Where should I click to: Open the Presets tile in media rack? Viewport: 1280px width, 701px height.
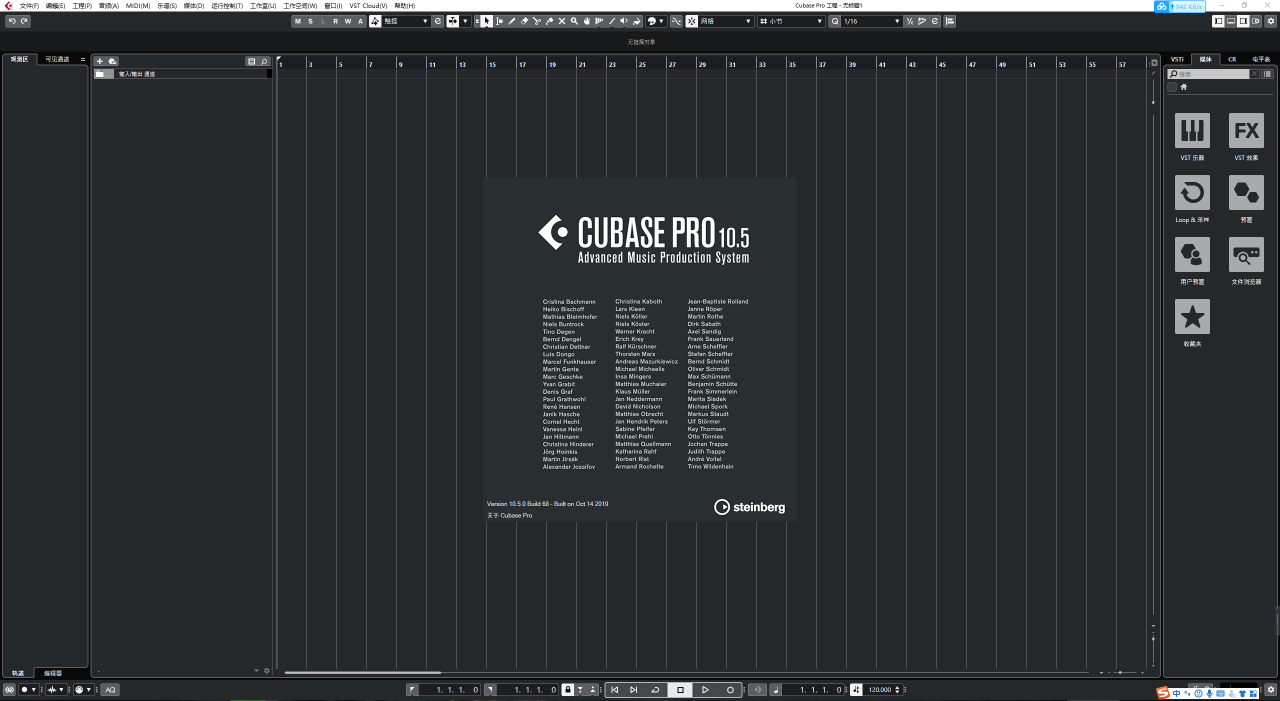point(1246,193)
